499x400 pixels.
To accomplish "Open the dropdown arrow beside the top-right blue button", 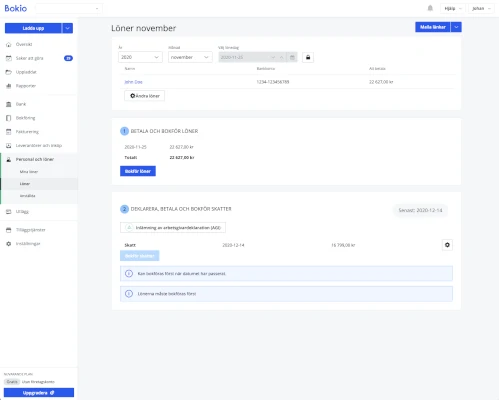I will pos(456,27).
